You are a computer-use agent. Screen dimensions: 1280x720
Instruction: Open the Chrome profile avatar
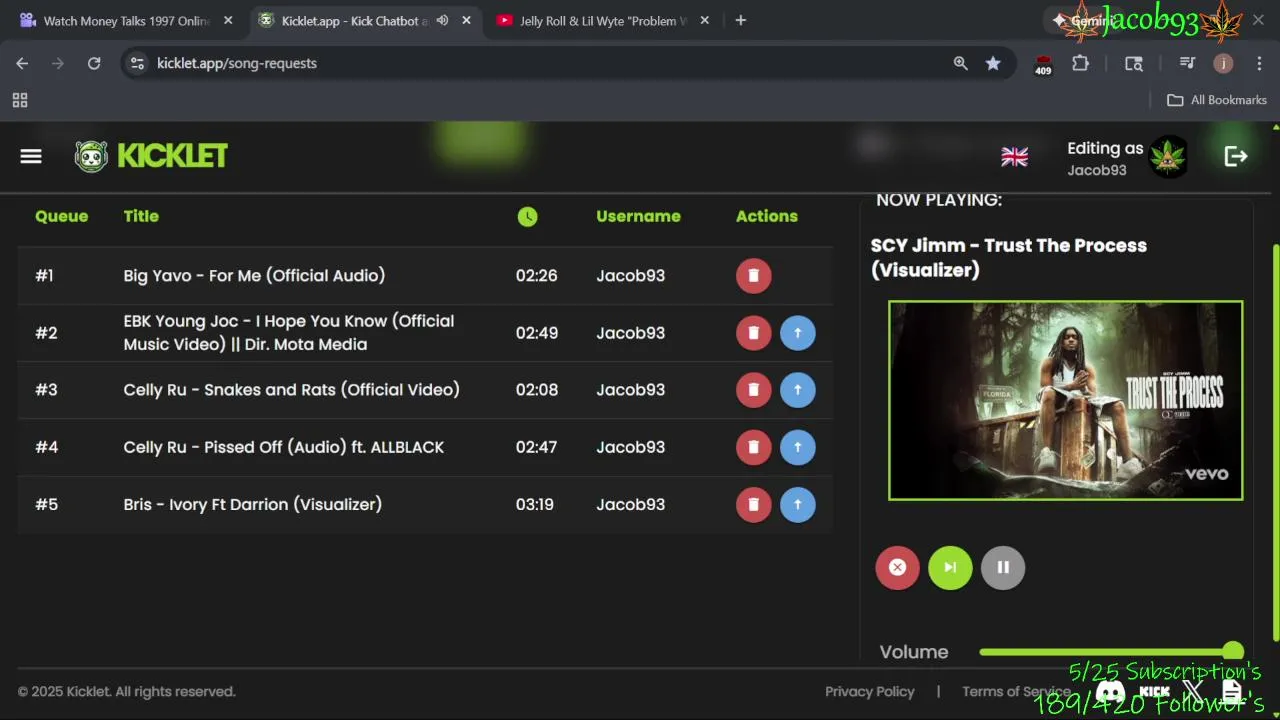[1223, 63]
